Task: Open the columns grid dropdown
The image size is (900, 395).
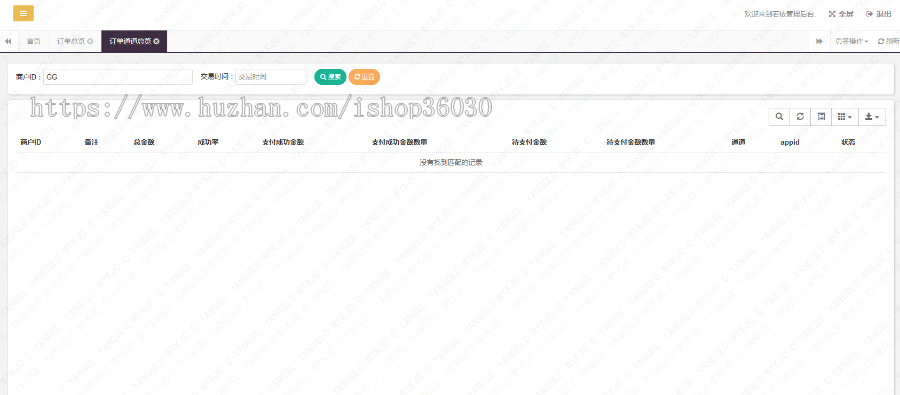Action: pyautogui.click(x=844, y=117)
